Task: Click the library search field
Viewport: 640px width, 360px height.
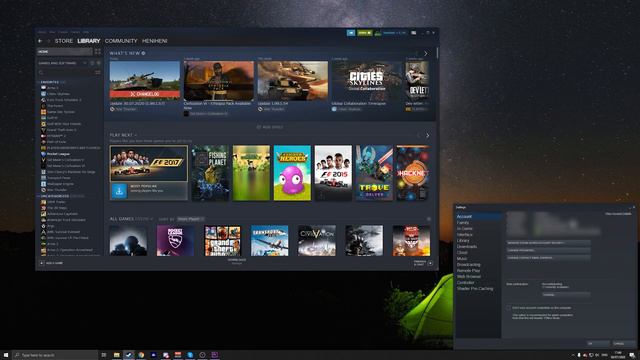Action: click(65, 72)
